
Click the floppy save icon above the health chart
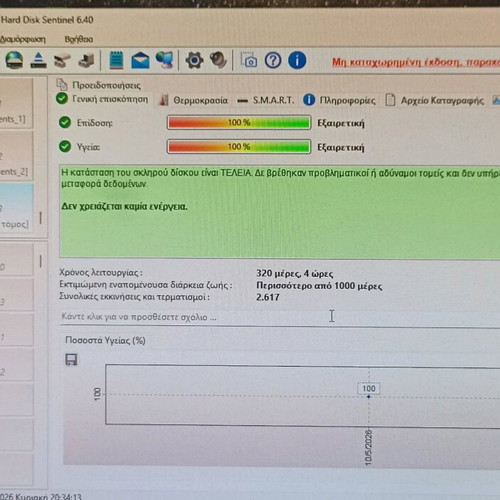click(x=71, y=359)
